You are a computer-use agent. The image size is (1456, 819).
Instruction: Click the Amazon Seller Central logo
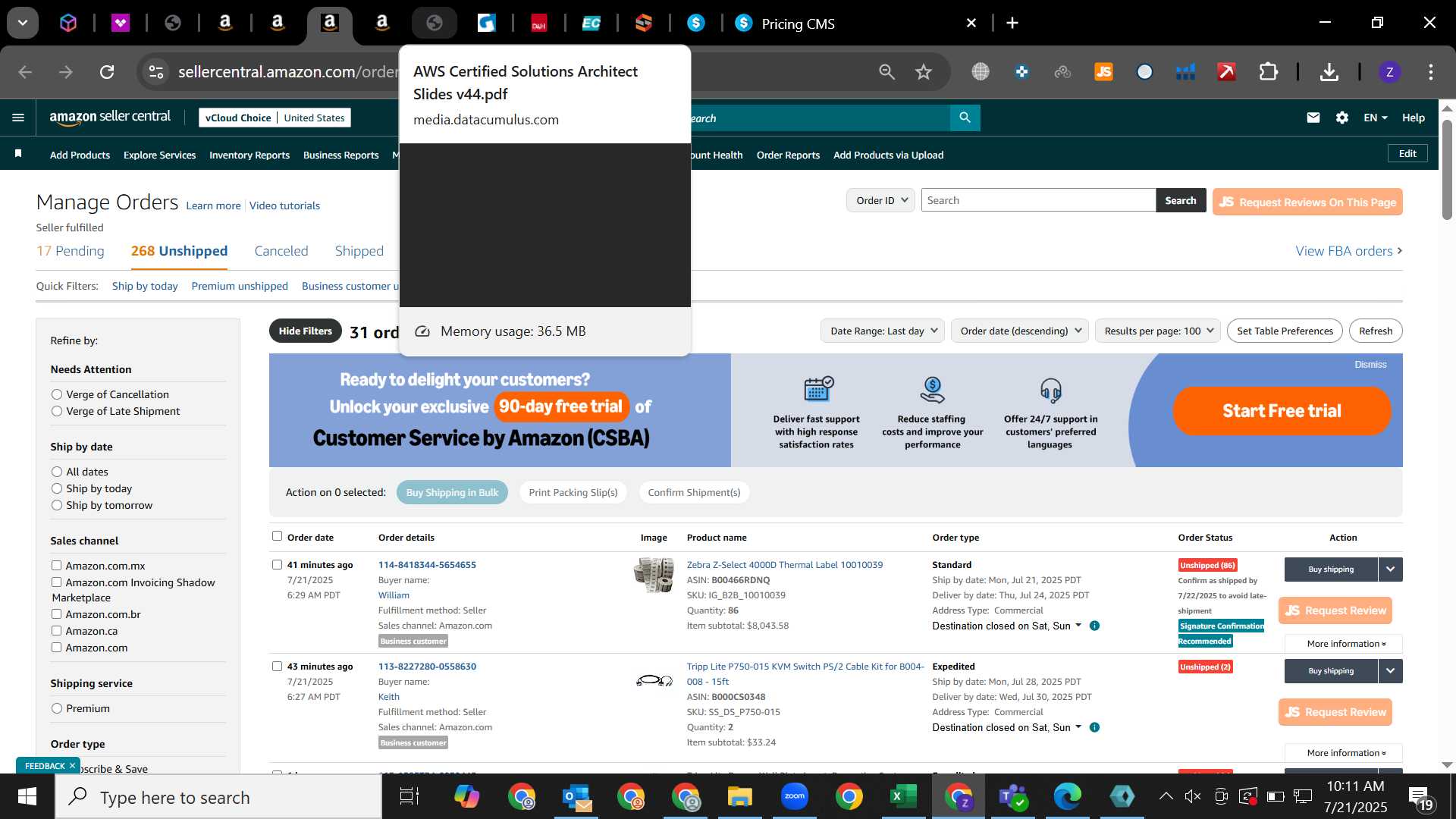click(x=110, y=117)
